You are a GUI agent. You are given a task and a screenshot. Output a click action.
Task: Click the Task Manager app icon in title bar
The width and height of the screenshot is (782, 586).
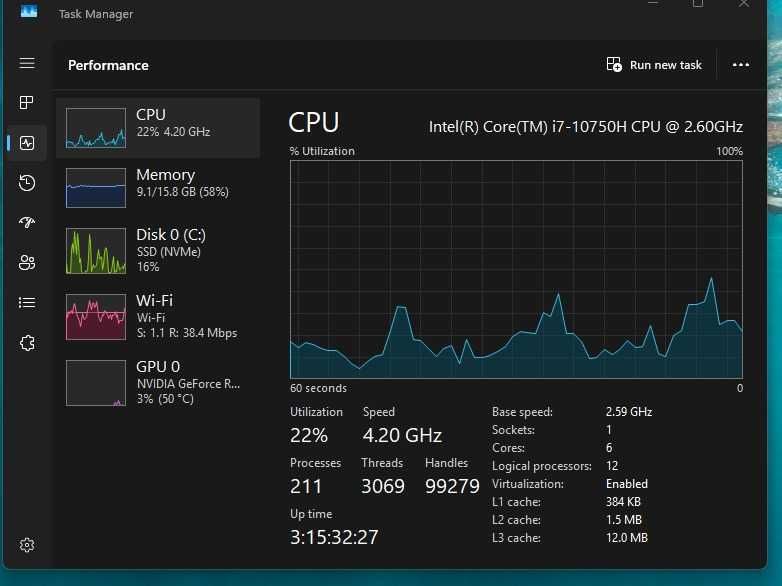pyautogui.click(x=29, y=12)
